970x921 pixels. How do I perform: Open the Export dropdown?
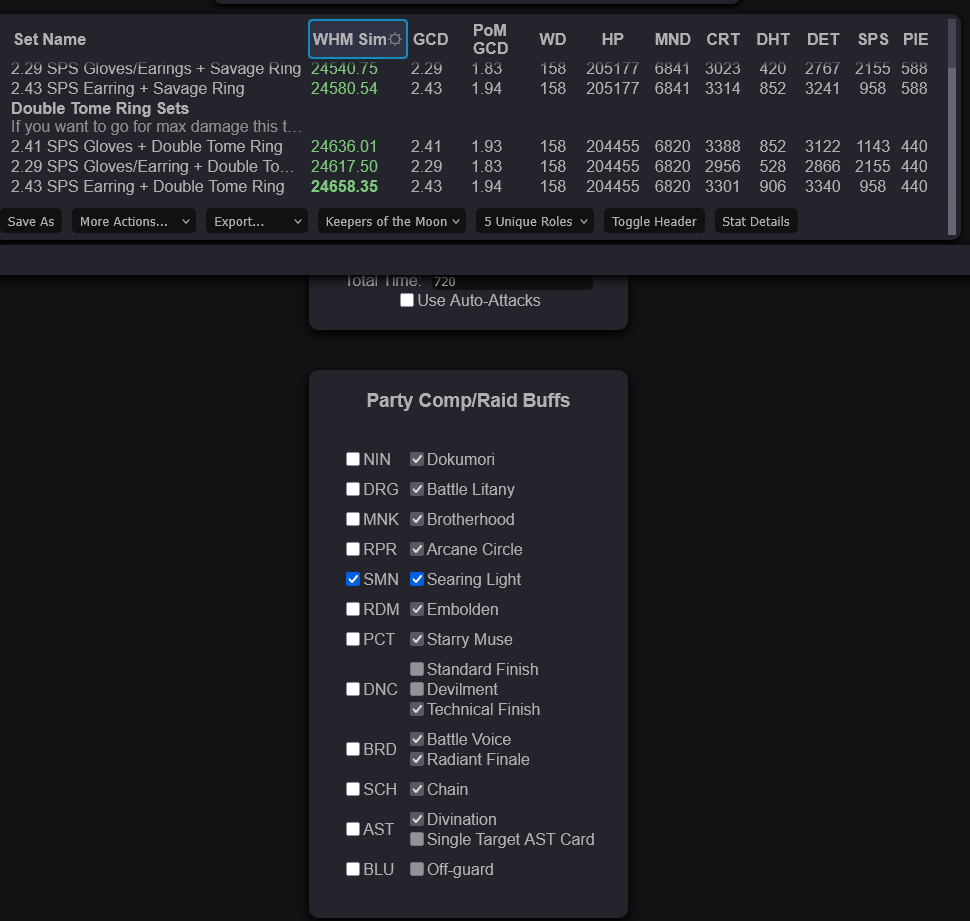point(257,221)
